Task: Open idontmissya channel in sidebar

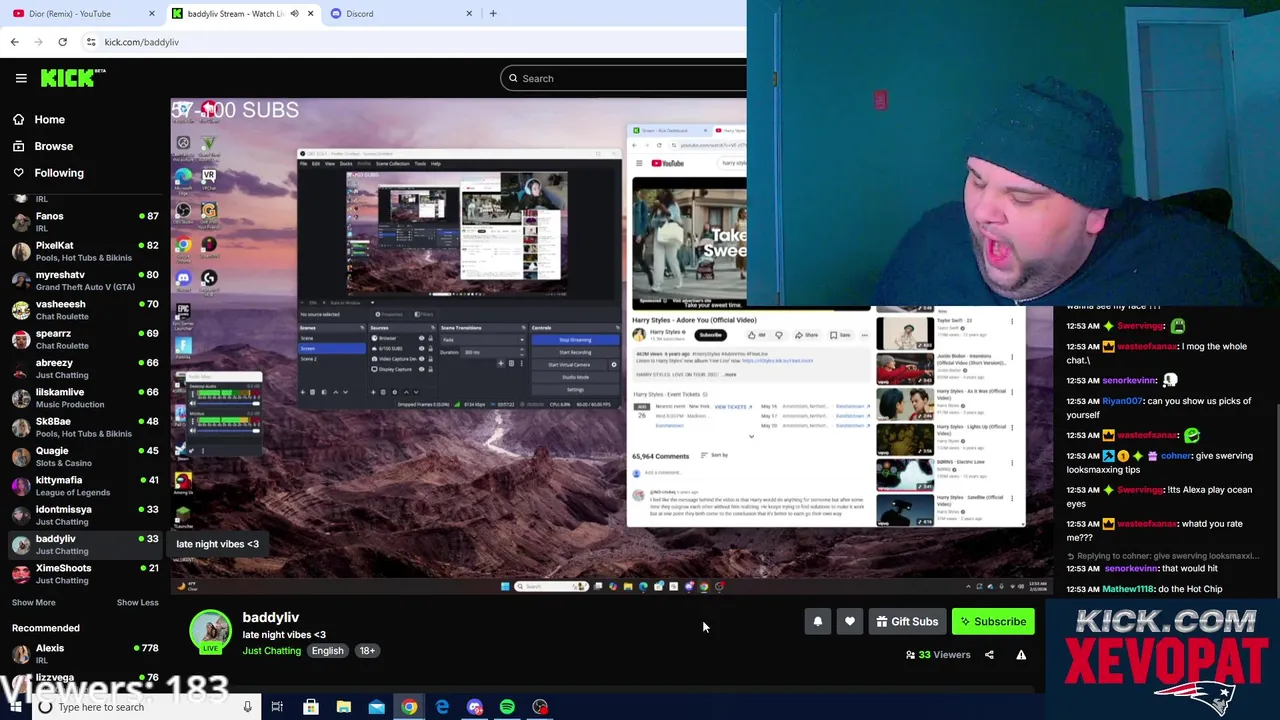Action: coord(85,515)
